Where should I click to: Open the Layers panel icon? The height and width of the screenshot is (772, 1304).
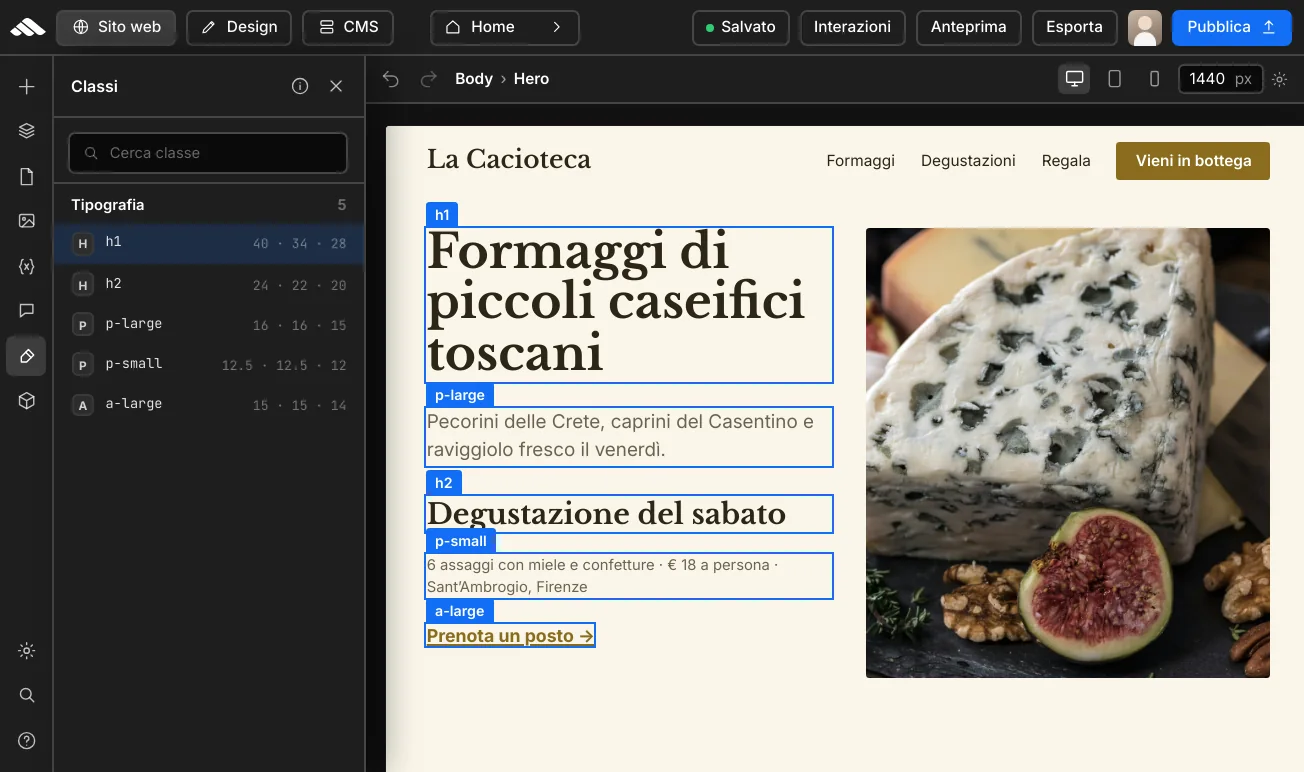[27, 131]
